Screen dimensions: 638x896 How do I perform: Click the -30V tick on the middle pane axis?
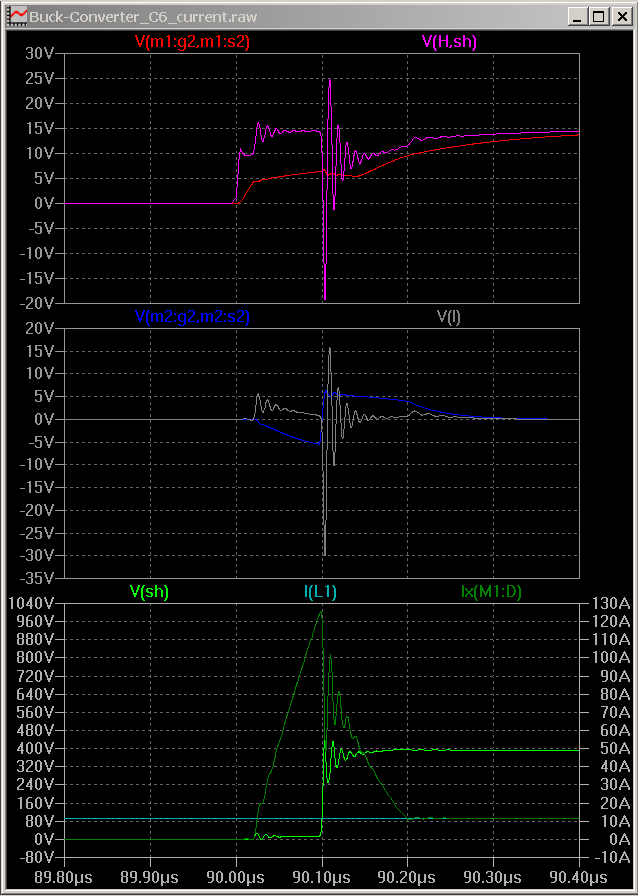[x=38, y=555]
